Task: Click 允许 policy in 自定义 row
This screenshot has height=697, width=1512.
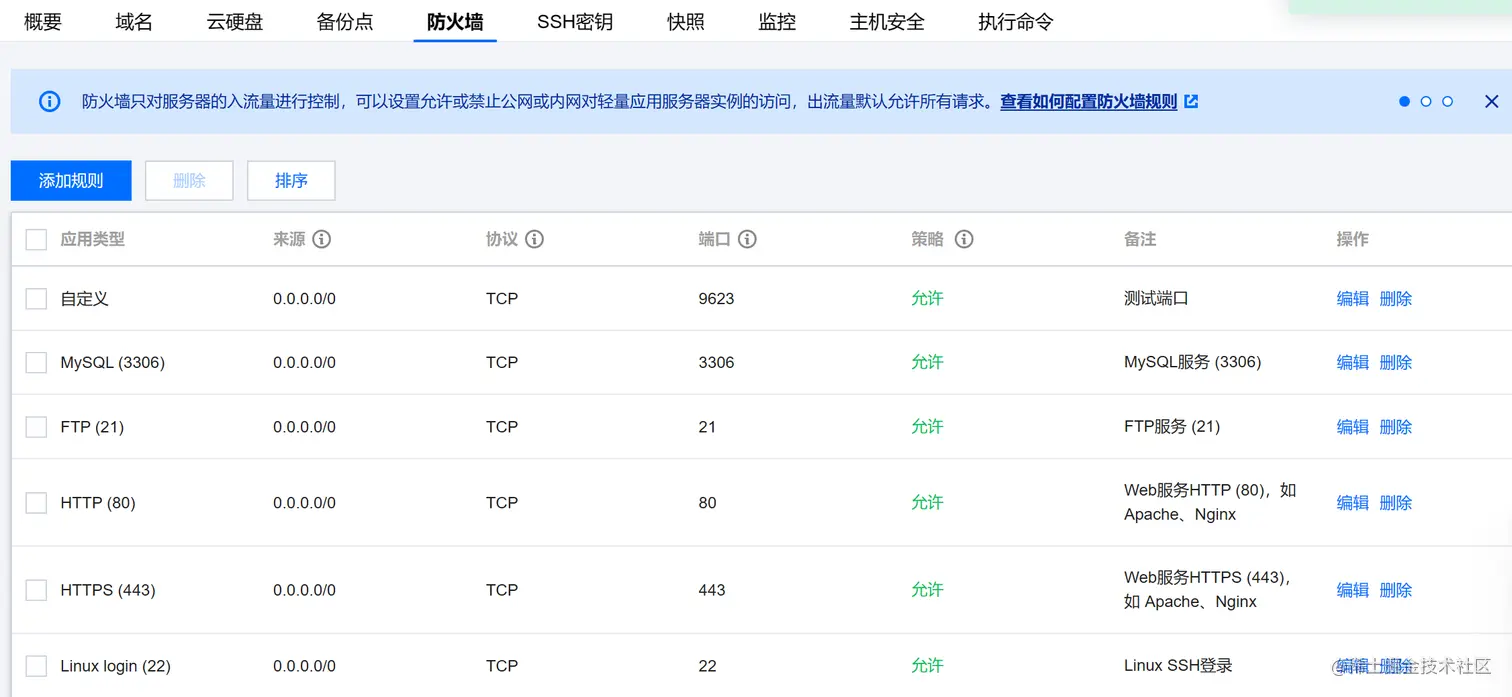Action: click(x=927, y=298)
